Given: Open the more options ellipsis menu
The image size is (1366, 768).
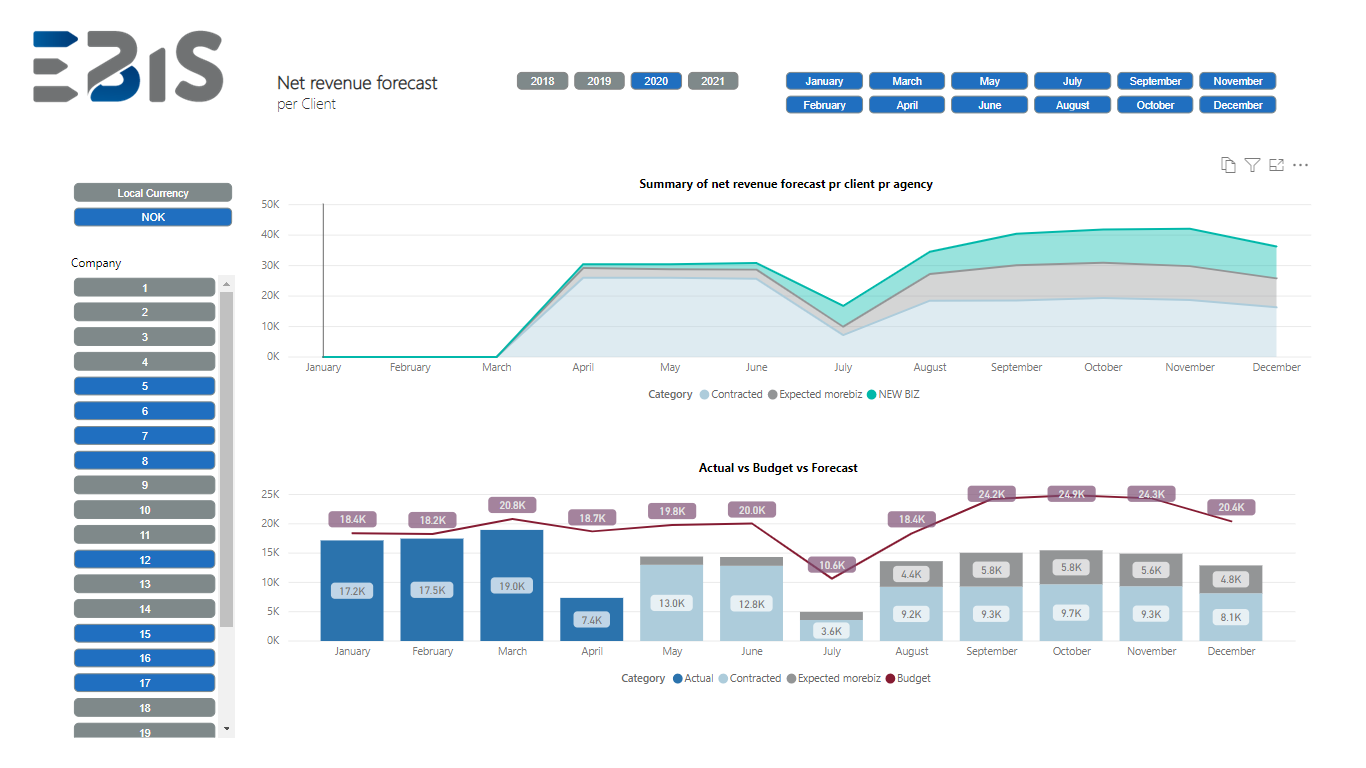Looking at the screenshot, I should 1300,165.
